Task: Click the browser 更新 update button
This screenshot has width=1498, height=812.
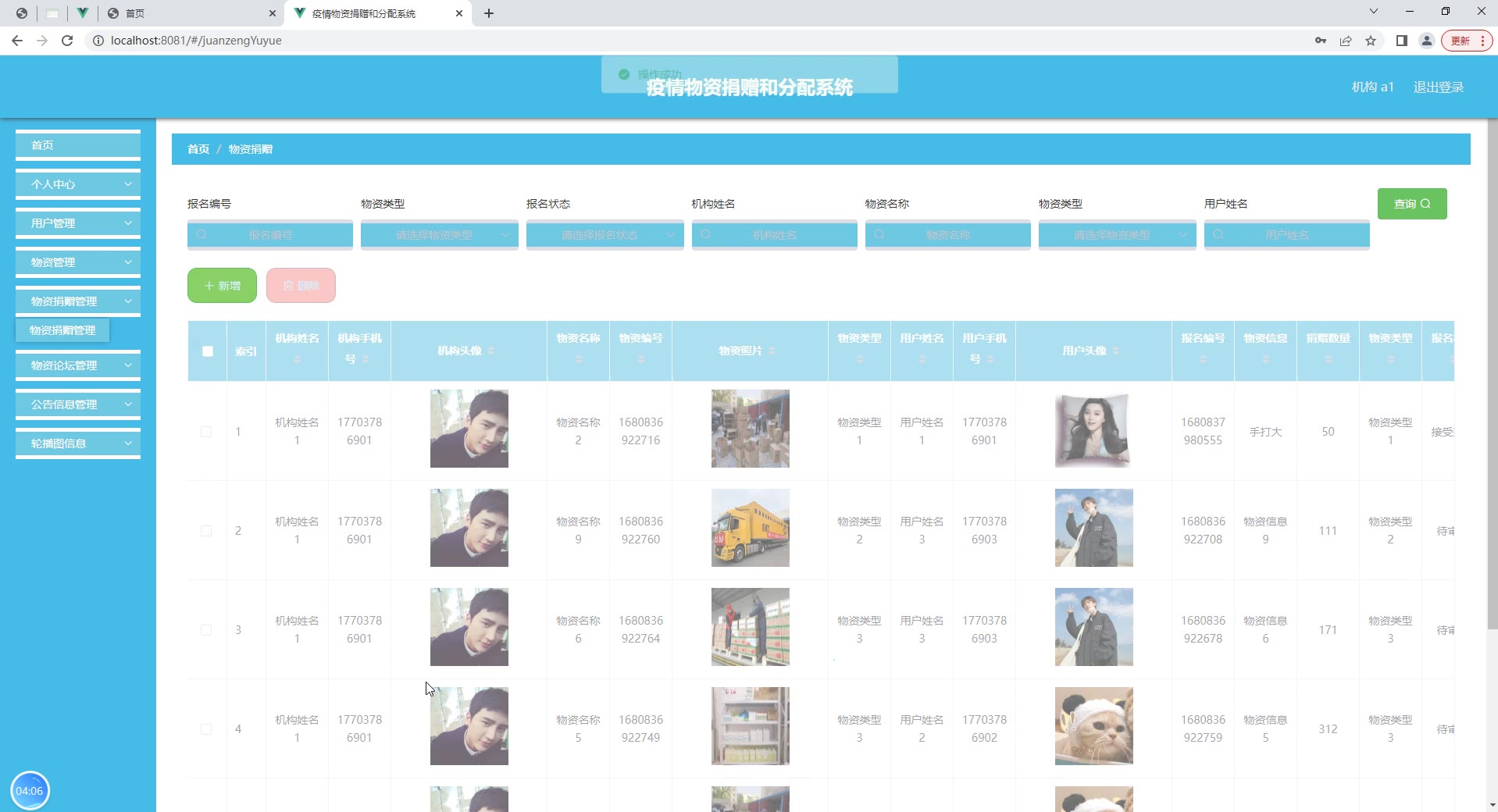Action: tap(1467, 41)
